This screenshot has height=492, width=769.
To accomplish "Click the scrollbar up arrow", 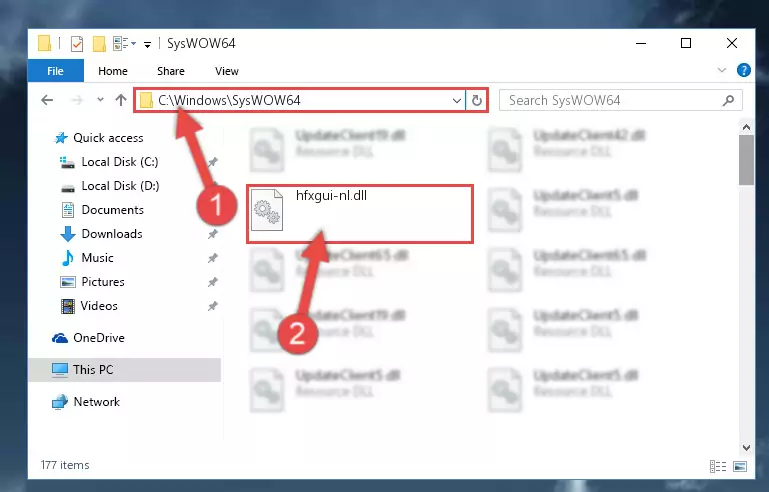I will coord(746,127).
